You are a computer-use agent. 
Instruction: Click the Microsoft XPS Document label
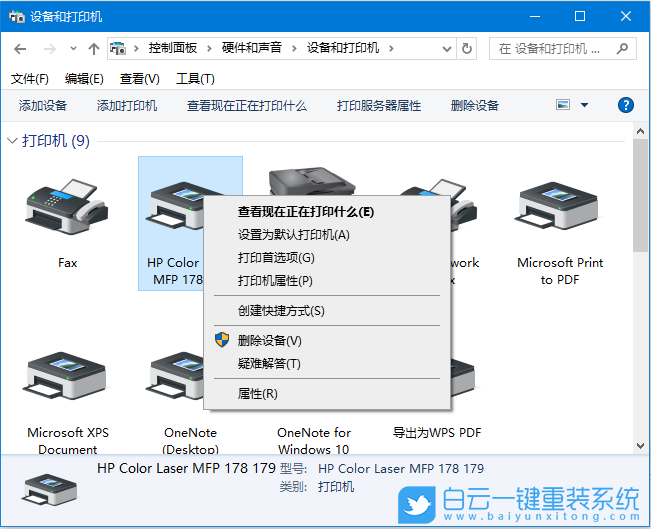(68, 441)
